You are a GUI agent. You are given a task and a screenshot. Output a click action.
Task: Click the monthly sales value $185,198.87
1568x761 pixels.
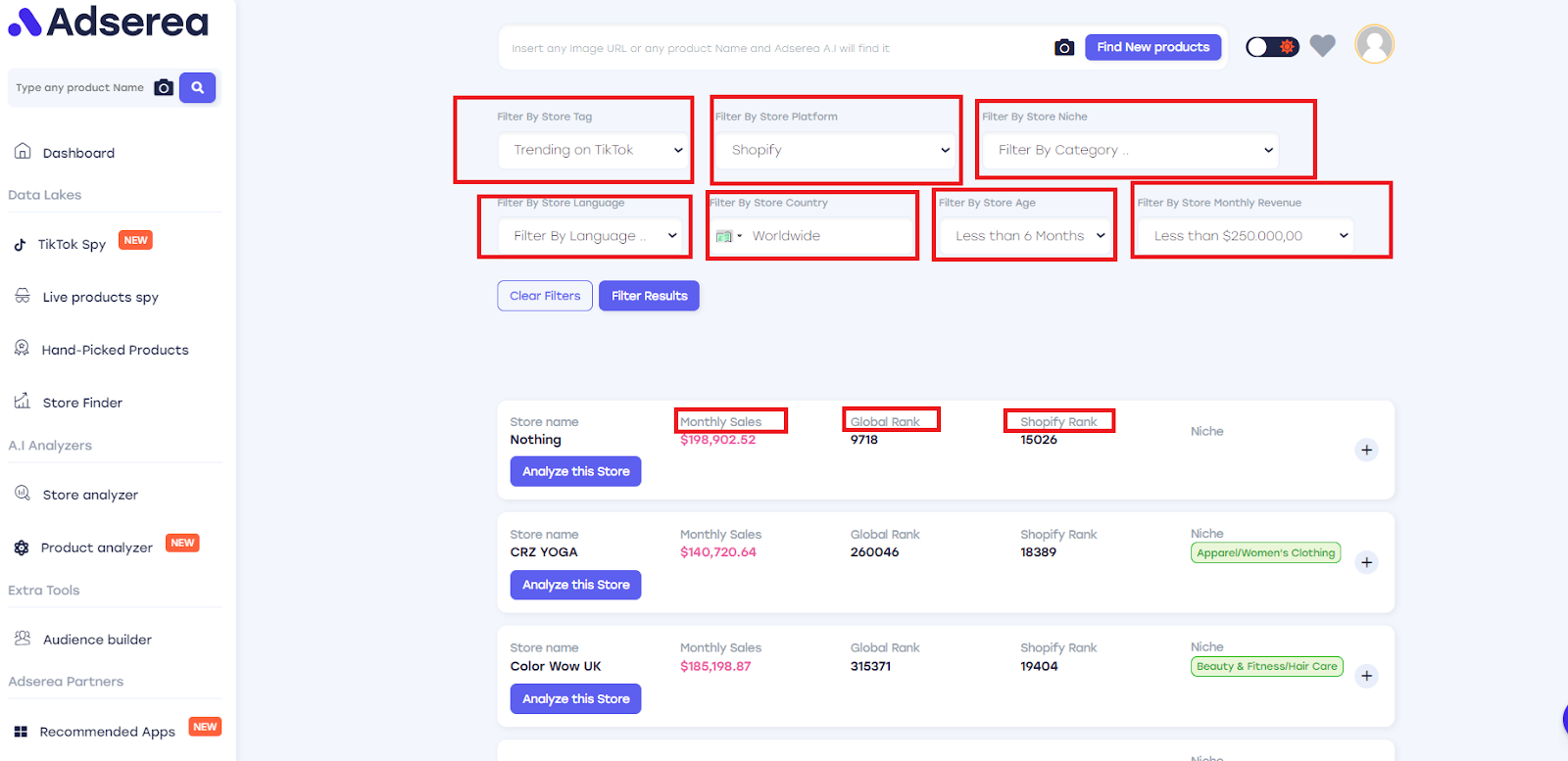pyautogui.click(x=715, y=666)
